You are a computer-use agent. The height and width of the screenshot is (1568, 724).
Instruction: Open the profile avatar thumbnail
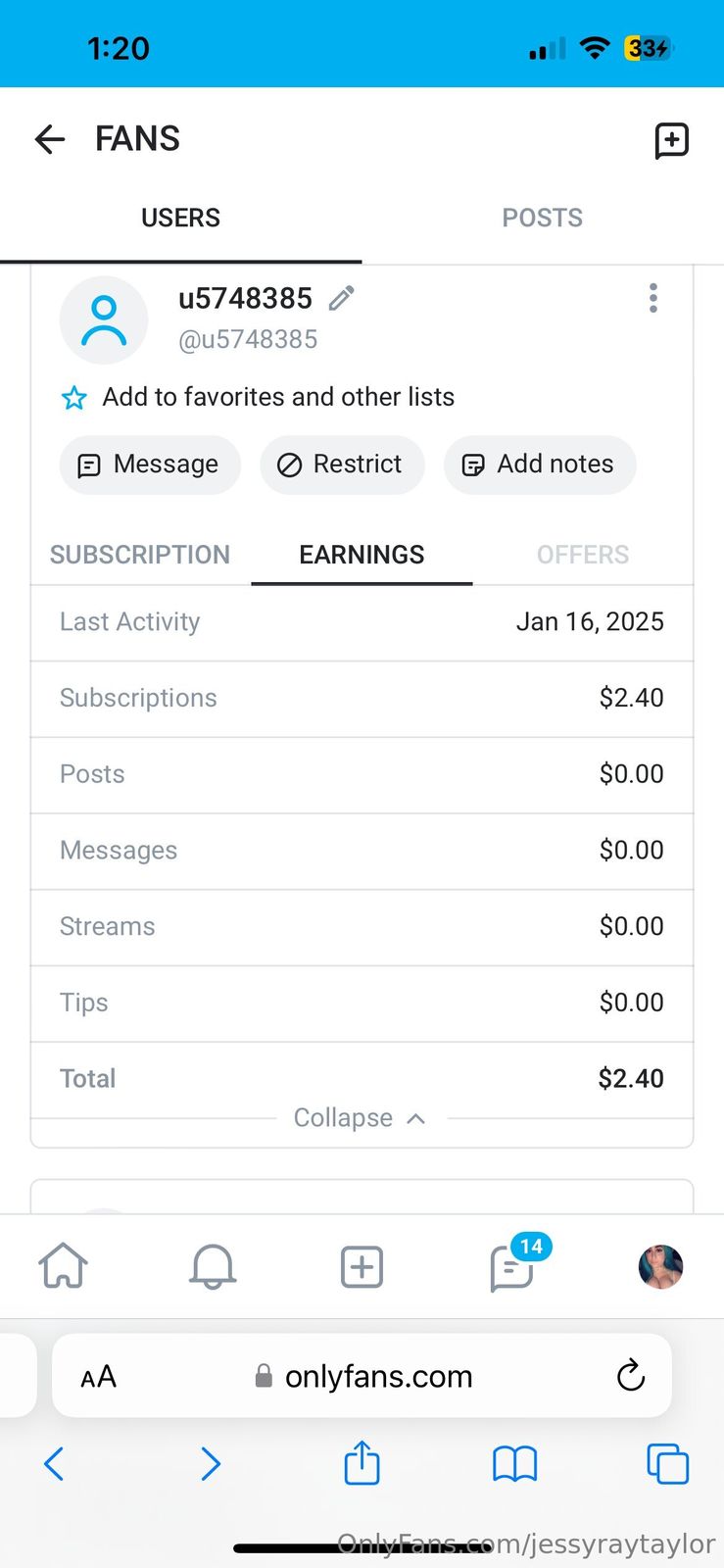(x=660, y=1266)
